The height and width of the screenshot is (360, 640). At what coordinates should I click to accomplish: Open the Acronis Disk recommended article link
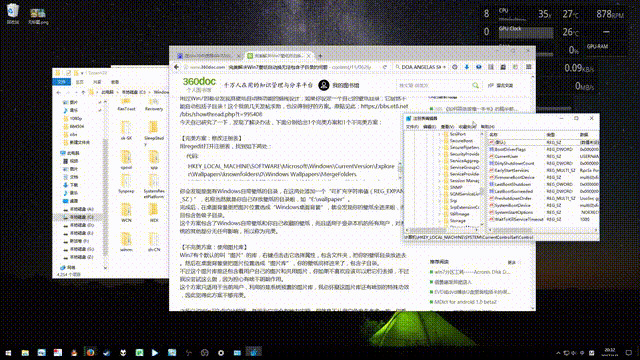coord(472,272)
